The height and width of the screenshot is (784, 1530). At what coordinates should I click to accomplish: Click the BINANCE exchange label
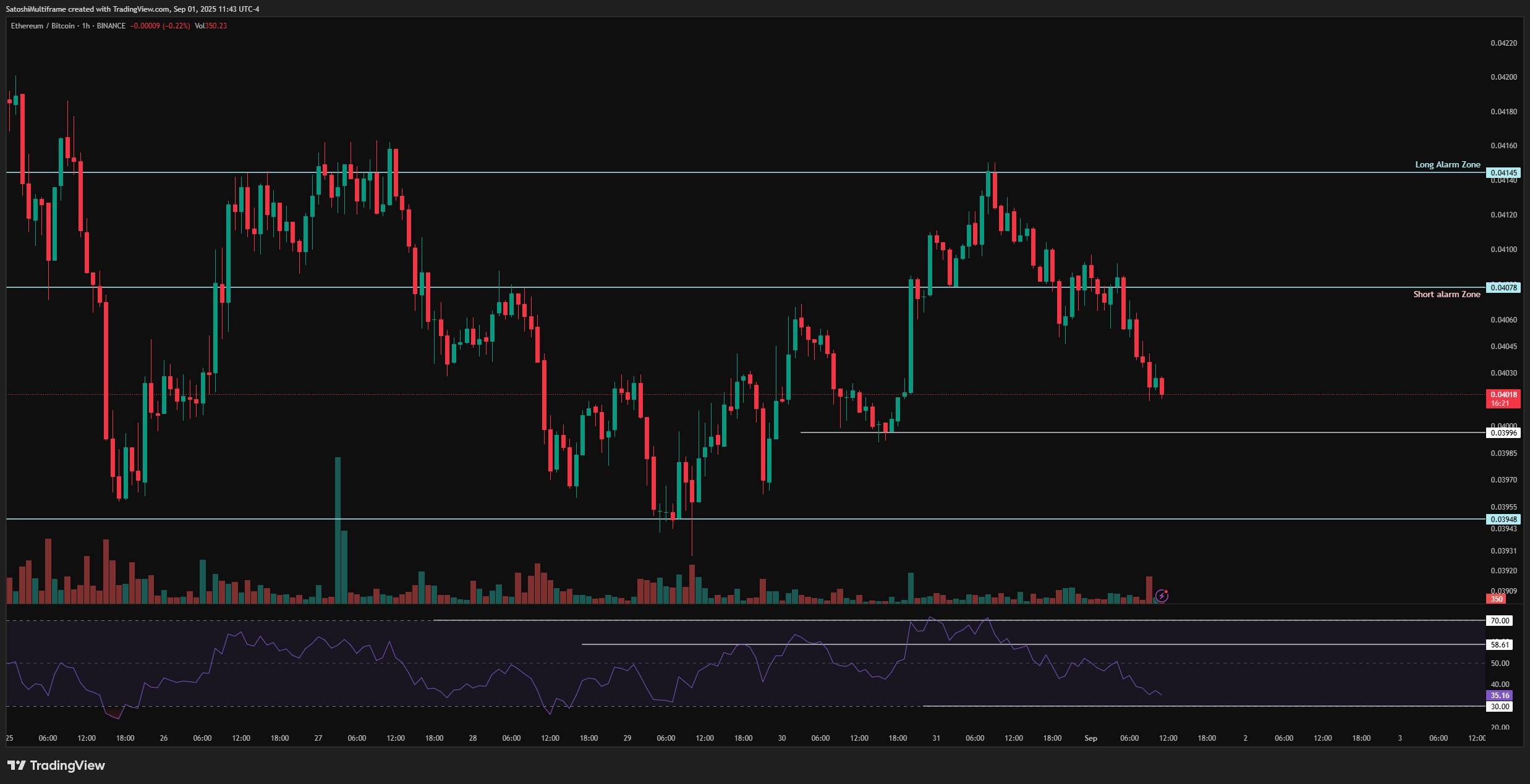[x=111, y=26]
